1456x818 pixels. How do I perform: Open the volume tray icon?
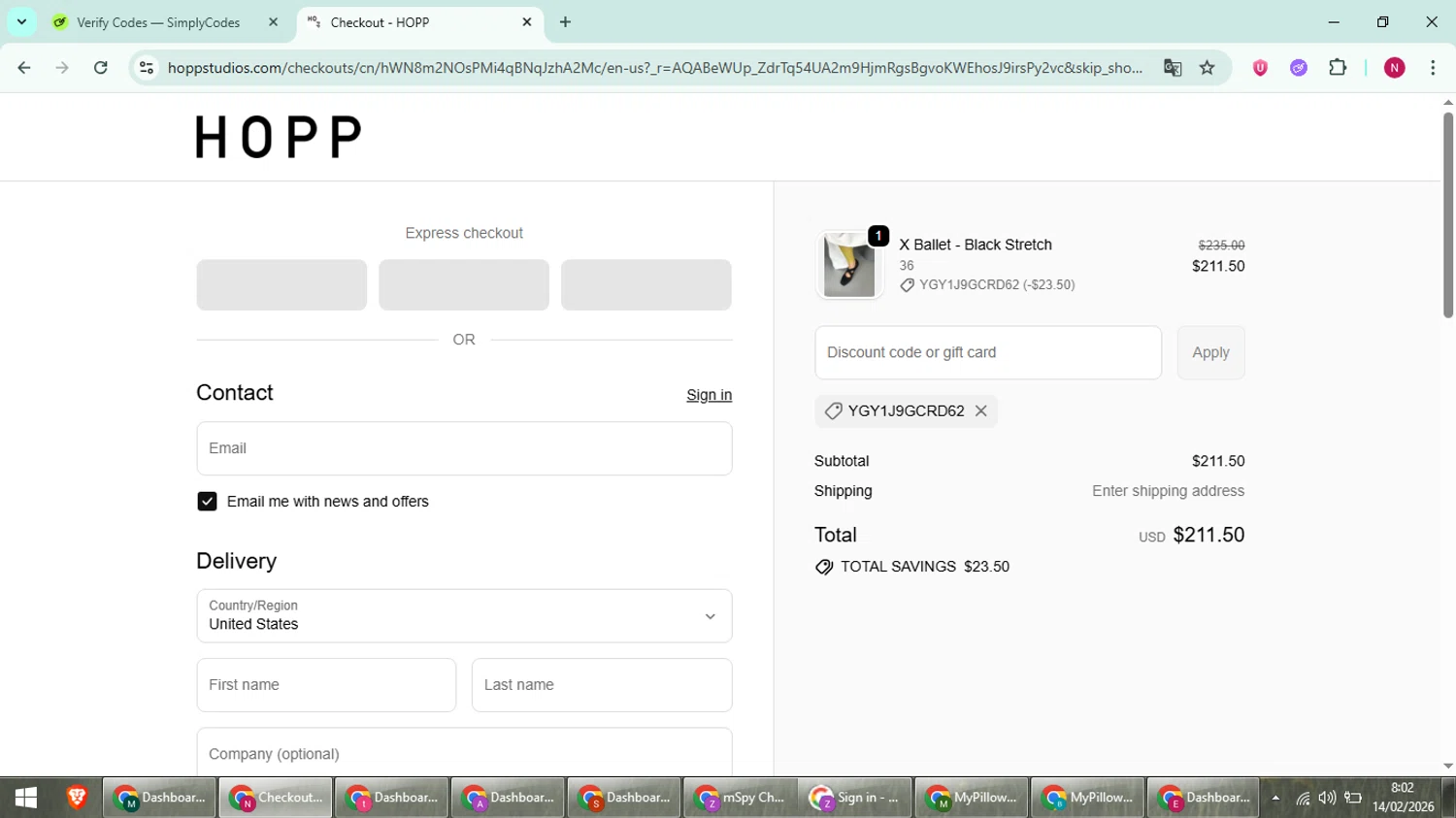click(1327, 799)
